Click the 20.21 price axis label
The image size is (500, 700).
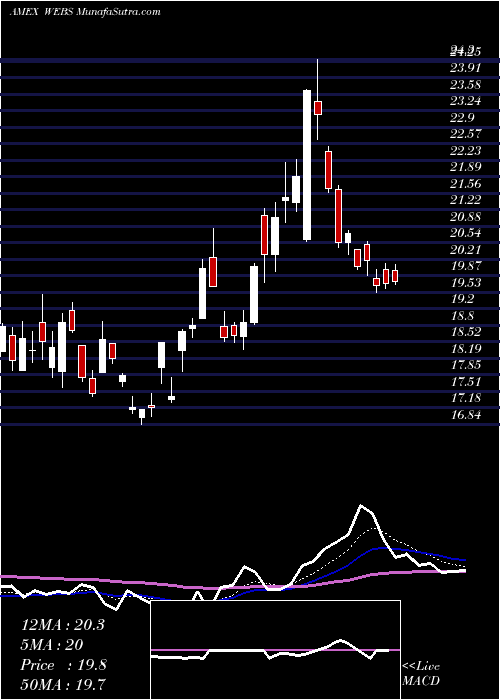point(465,249)
